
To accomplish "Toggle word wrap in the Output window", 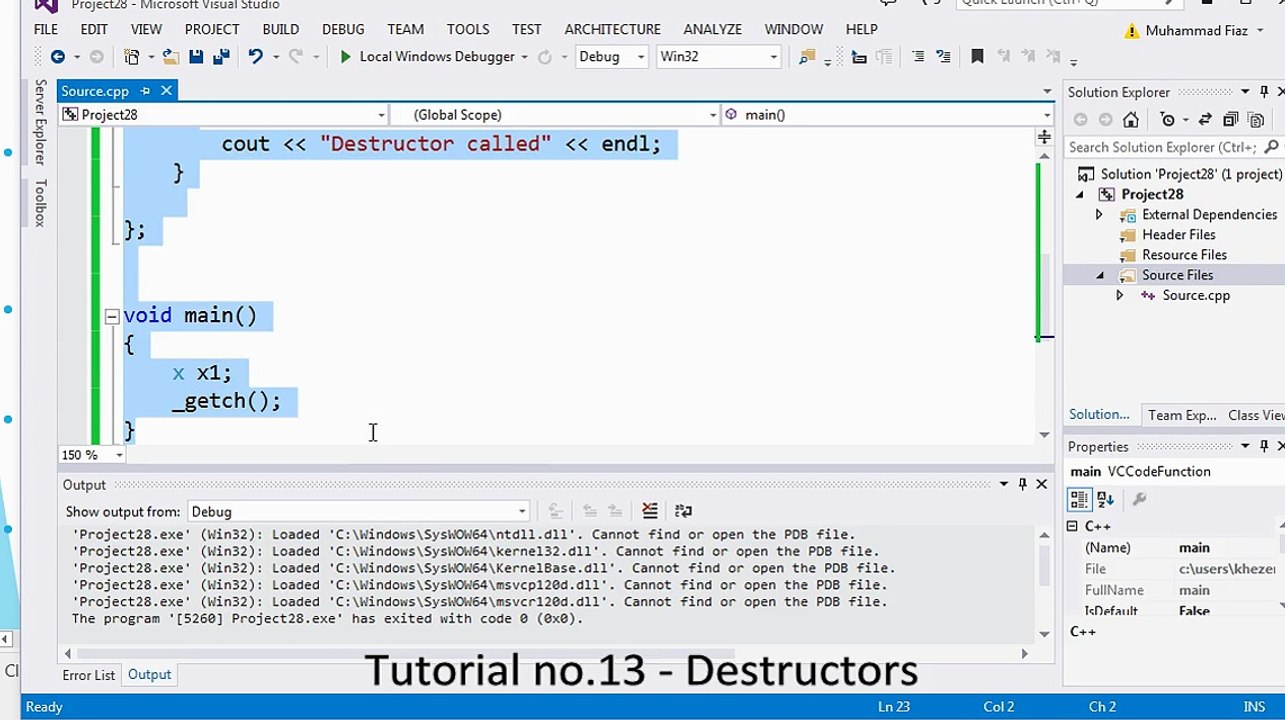I will pos(684,511).
